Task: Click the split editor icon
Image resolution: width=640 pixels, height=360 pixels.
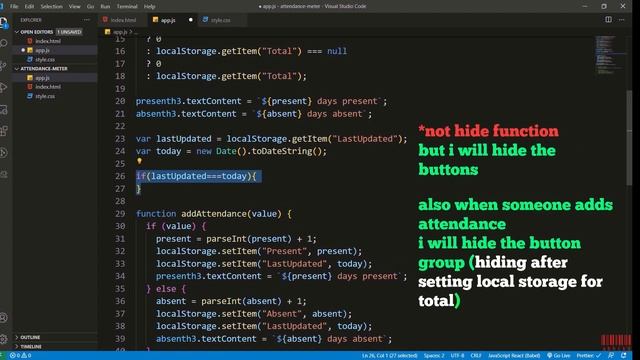Action: tap(608, 20)
